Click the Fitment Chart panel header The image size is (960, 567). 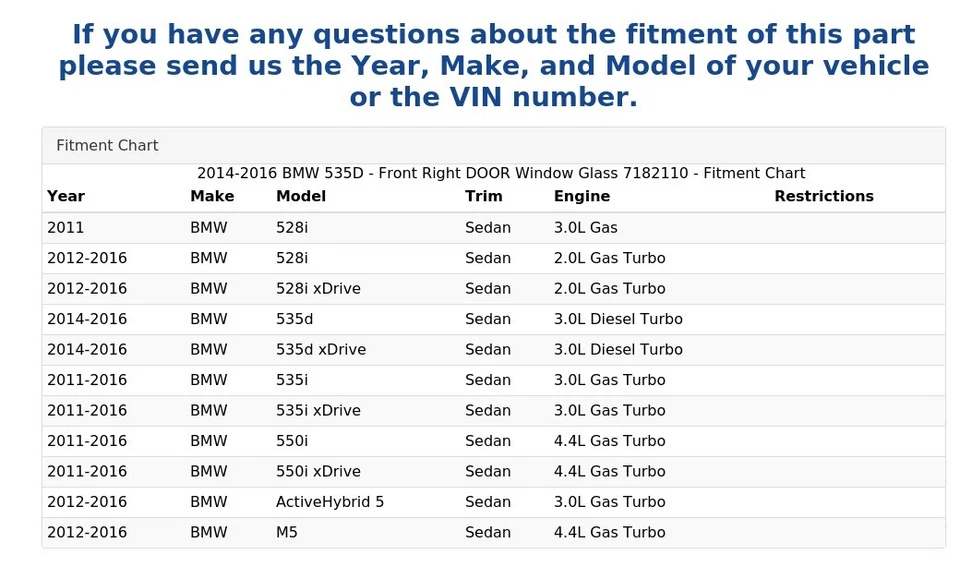[107, 145]
